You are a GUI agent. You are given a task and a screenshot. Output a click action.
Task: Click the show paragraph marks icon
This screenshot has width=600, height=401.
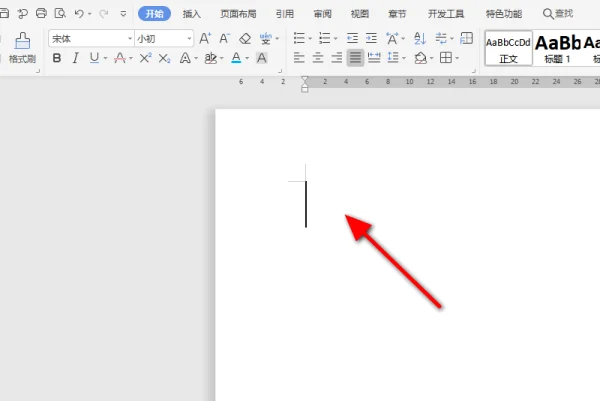[441, 38]
